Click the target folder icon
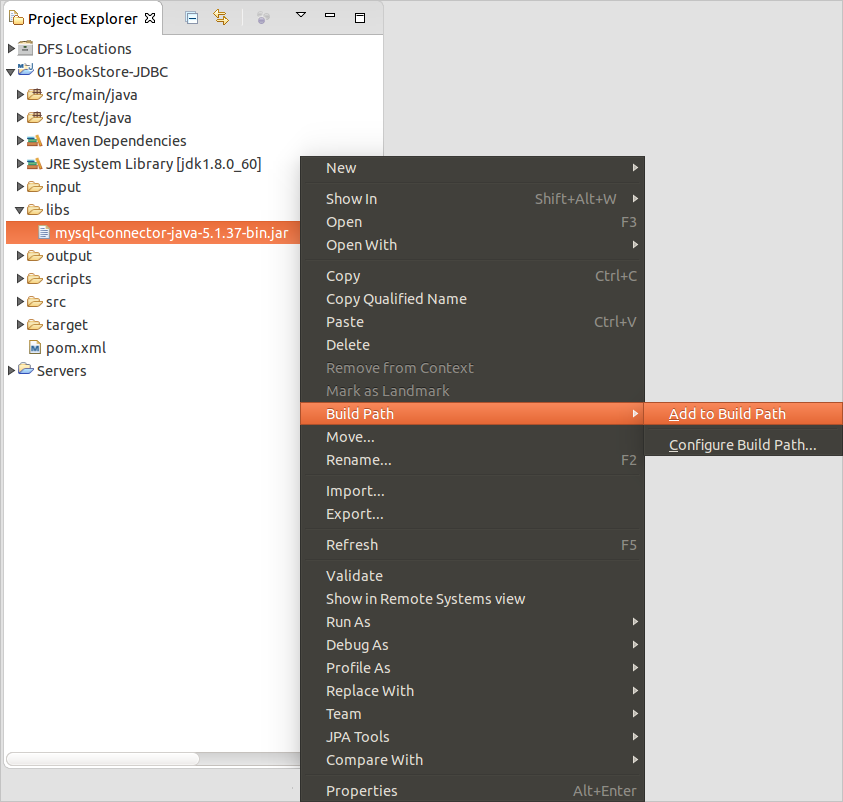This screenshot has height=802, width=843. [35, 325]
